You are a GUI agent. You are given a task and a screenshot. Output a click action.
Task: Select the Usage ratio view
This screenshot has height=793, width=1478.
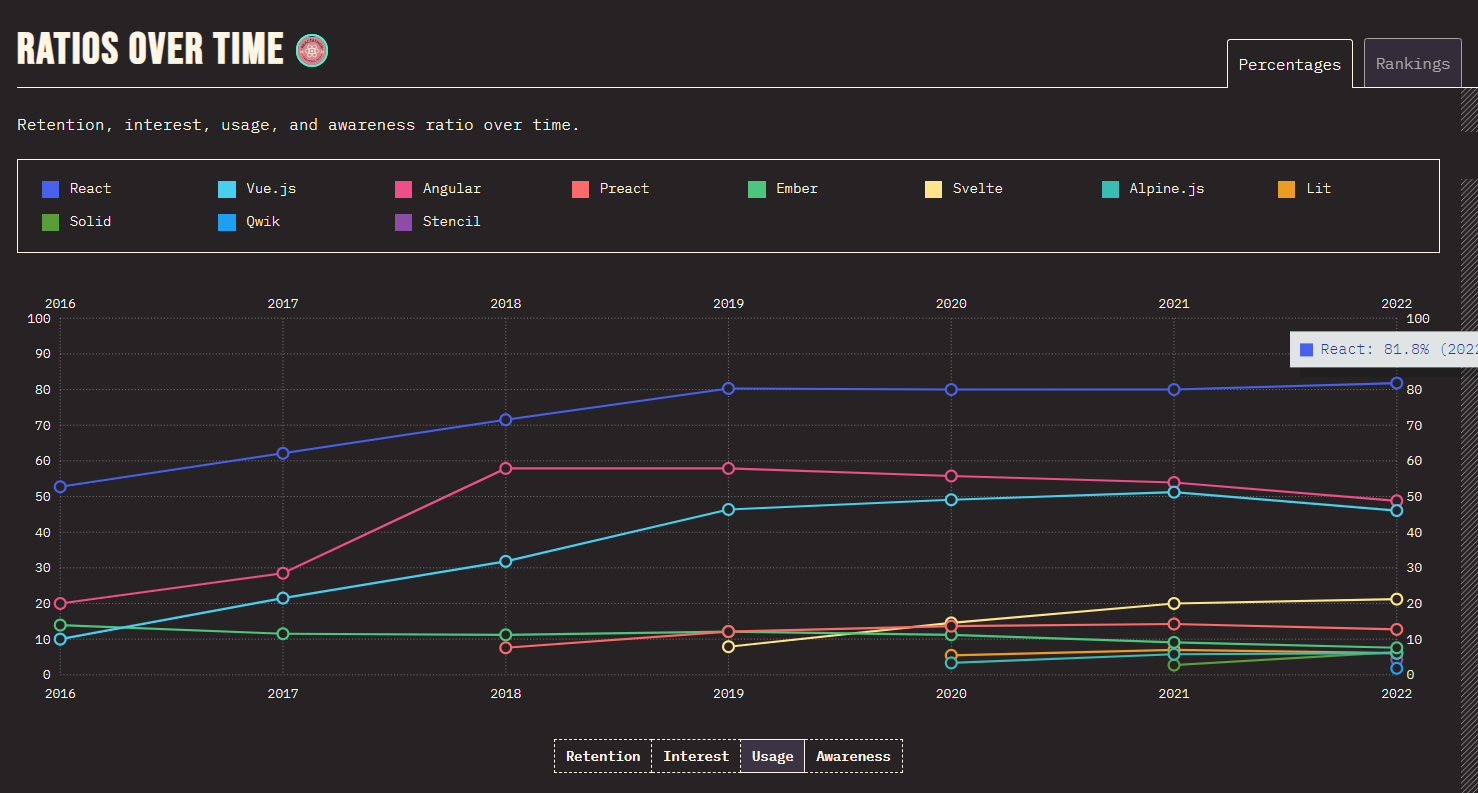click(x=772, y=756)
